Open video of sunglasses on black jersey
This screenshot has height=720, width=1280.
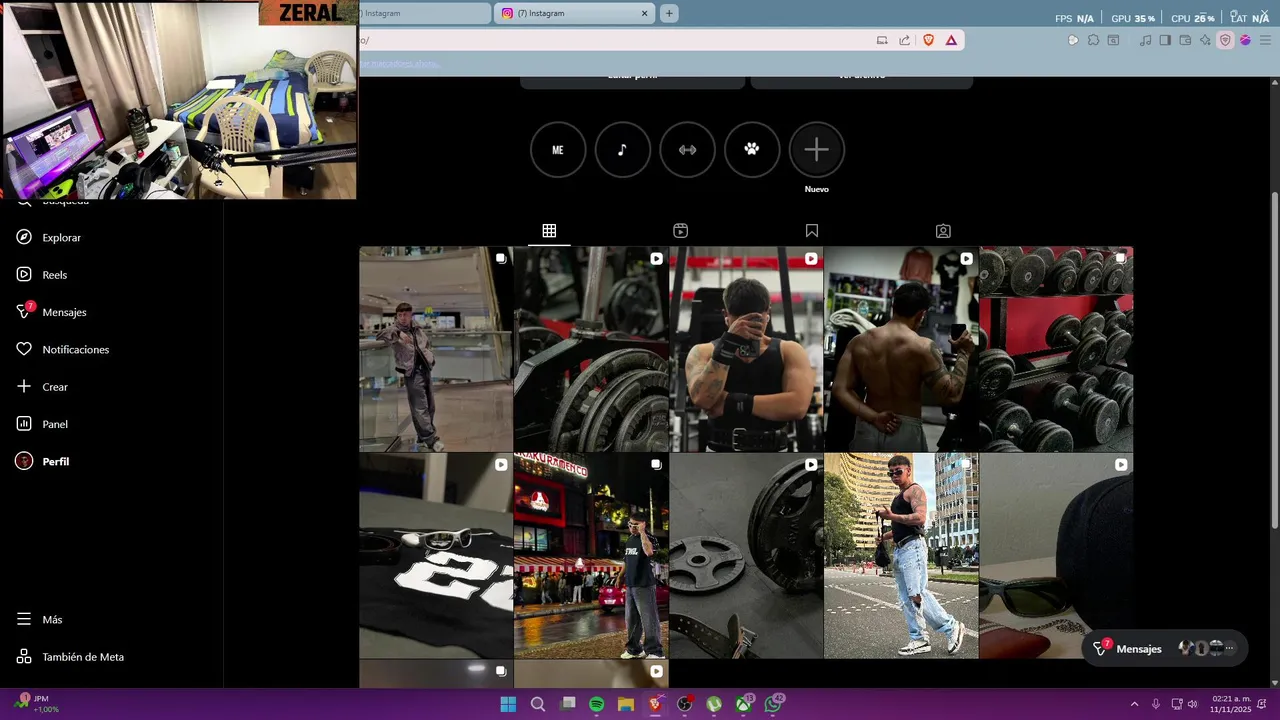click(436, 556)
